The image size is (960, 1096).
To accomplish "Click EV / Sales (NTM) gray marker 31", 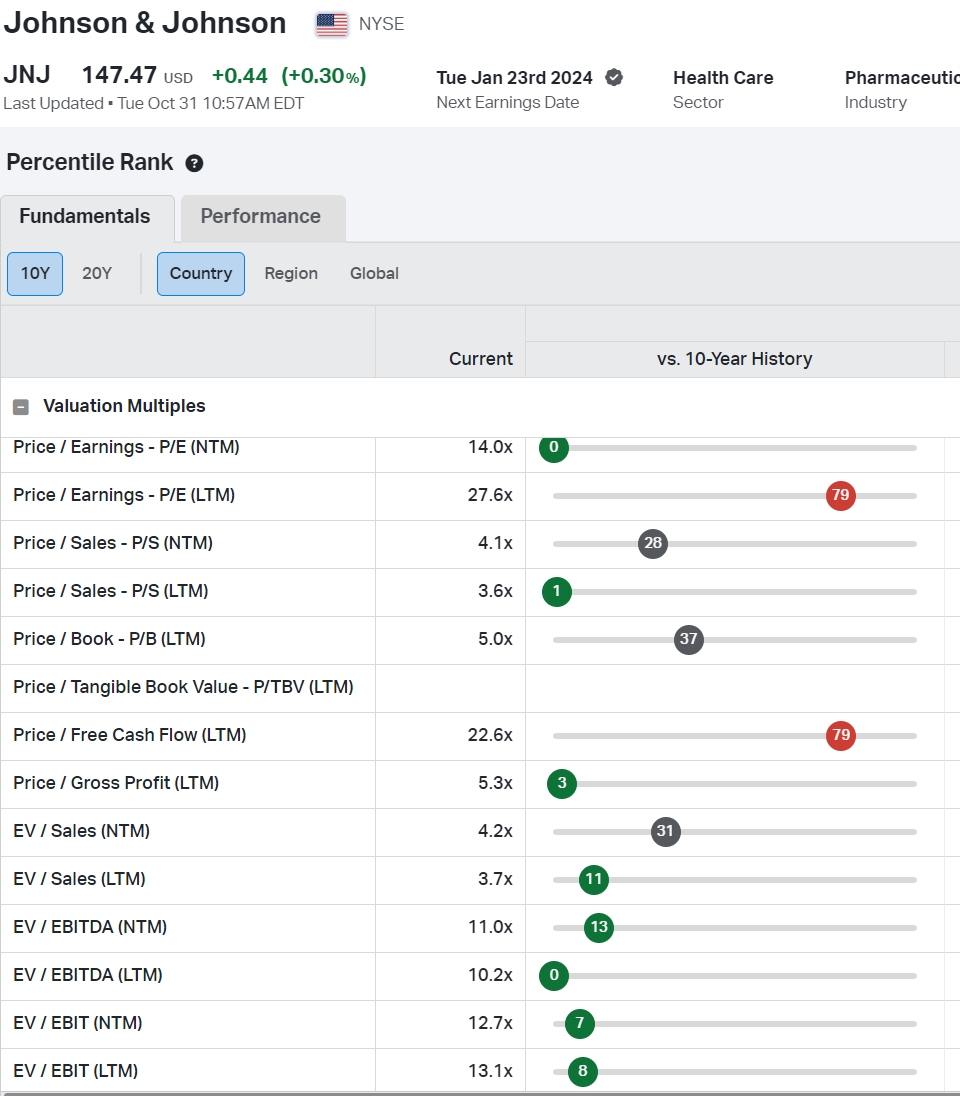I will pos(665,832).
